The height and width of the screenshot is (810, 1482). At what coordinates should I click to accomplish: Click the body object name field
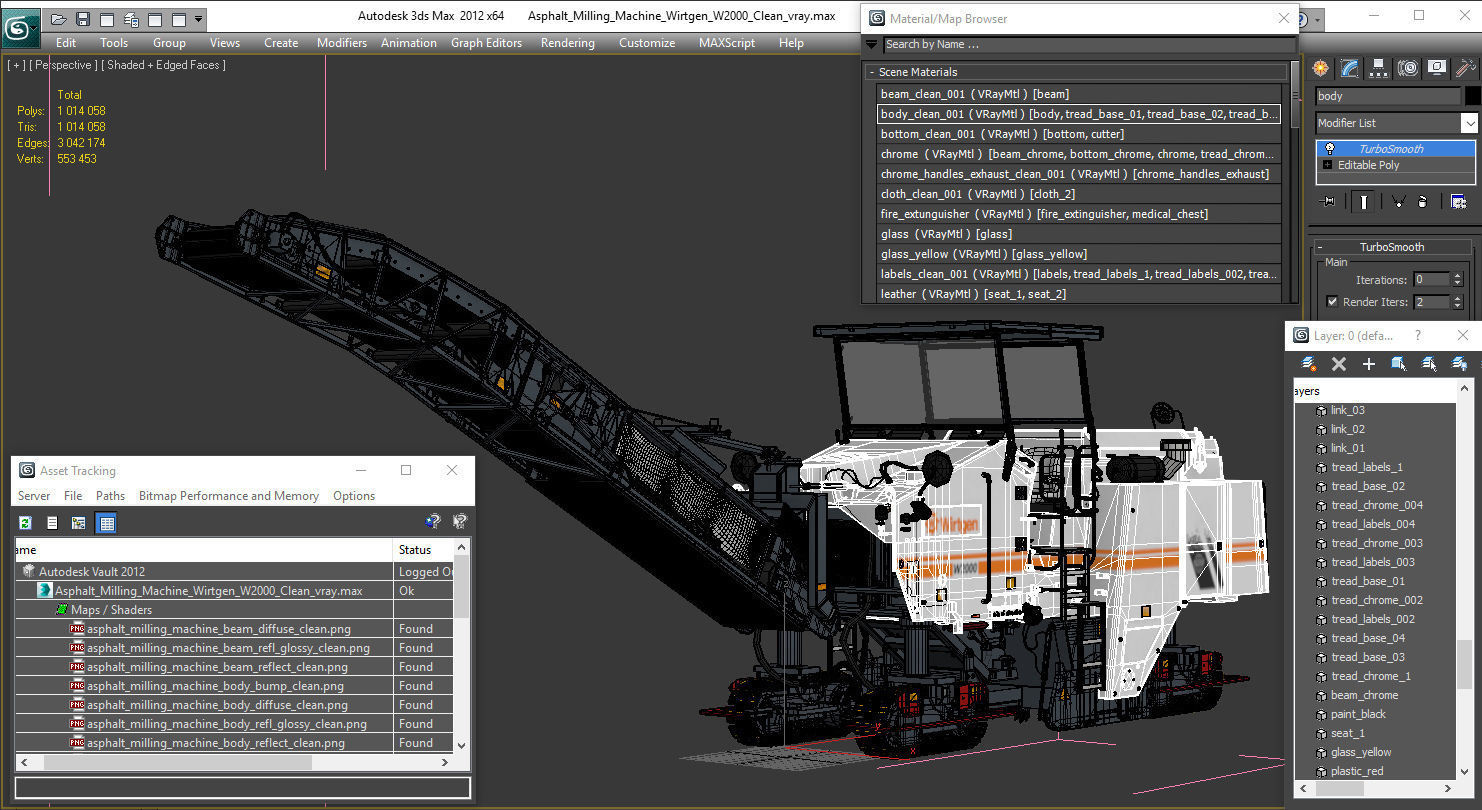pos(1388,96)
